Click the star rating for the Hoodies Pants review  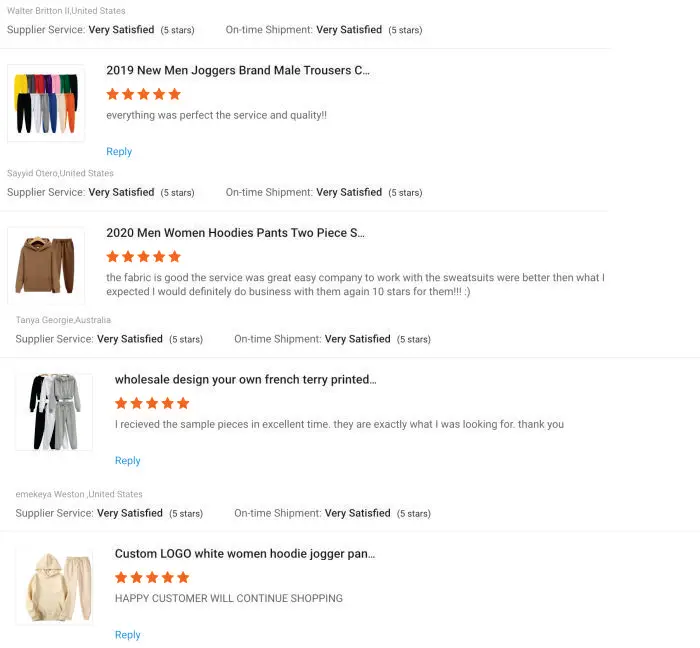pyautogui.click(x=144, y=257)
